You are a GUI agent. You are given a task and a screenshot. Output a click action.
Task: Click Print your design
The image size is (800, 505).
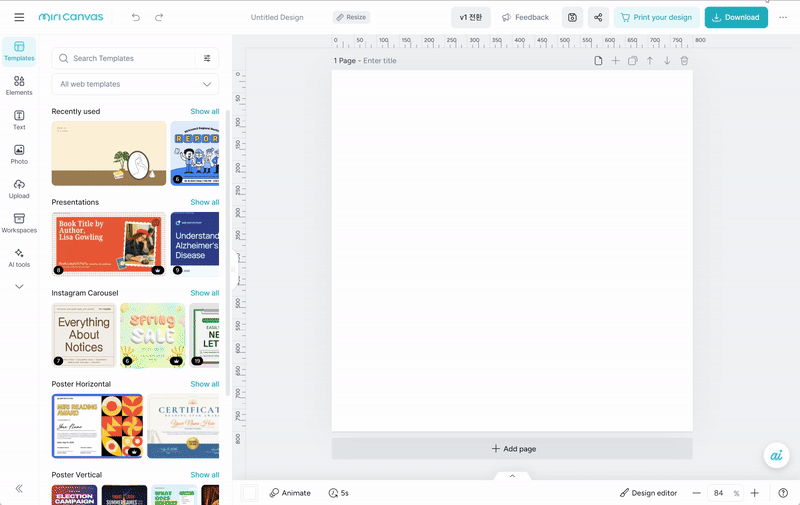point(656,17)
